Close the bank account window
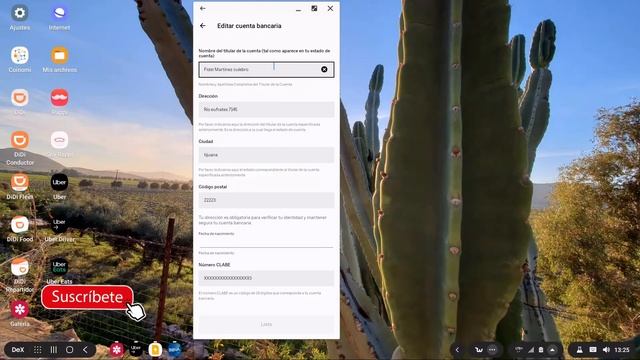Screen dimensions: 640x360 tap(330, 8)
